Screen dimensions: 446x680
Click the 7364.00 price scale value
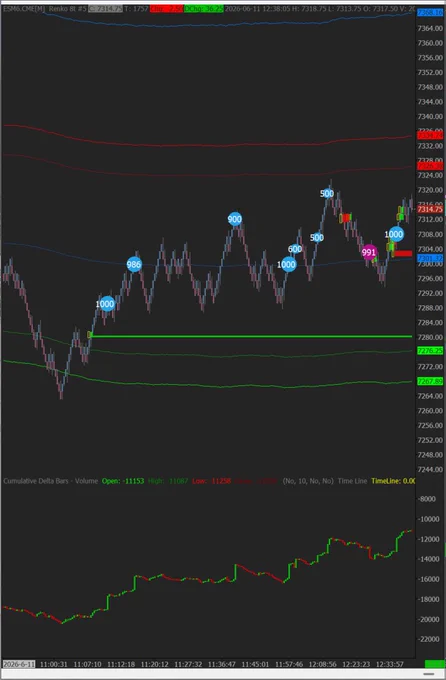tap(430, 28)
